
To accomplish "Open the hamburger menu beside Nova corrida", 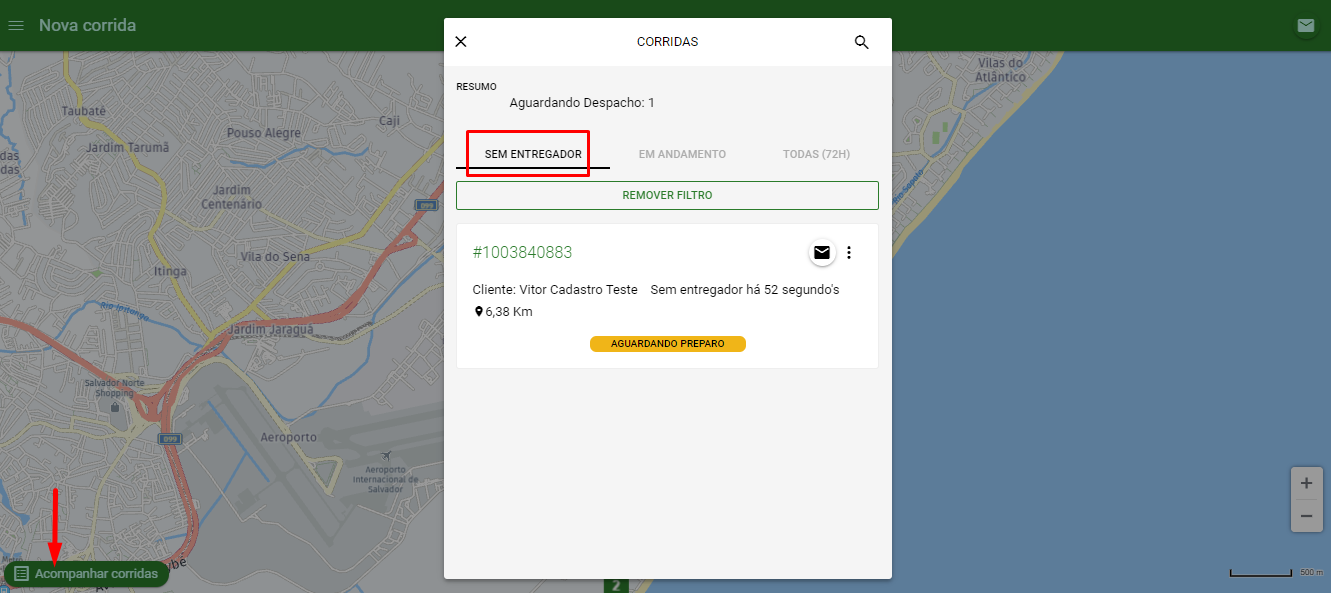I will pos(16,25).
